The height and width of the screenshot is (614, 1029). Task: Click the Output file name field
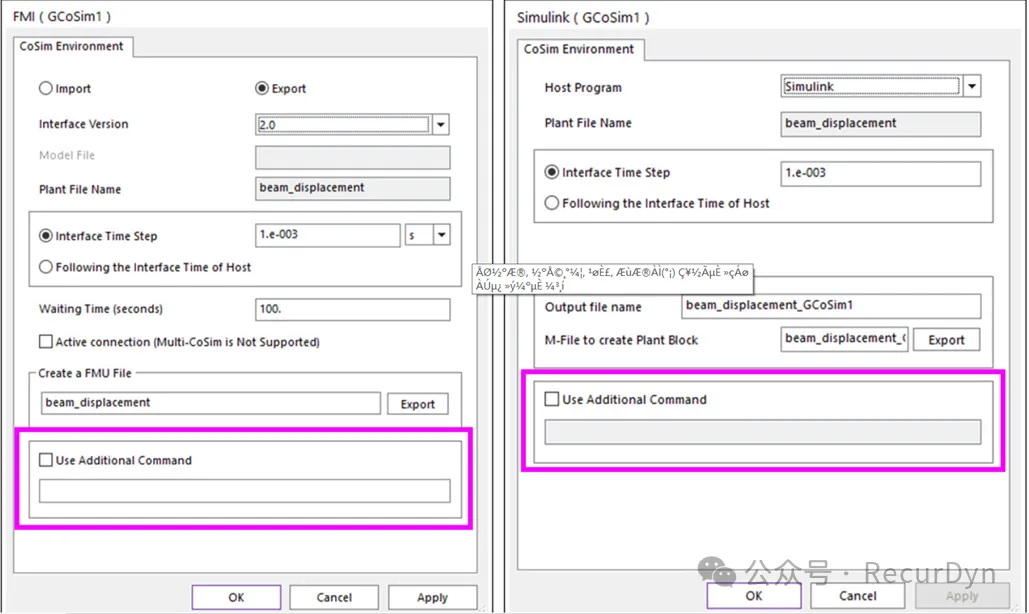830,307
